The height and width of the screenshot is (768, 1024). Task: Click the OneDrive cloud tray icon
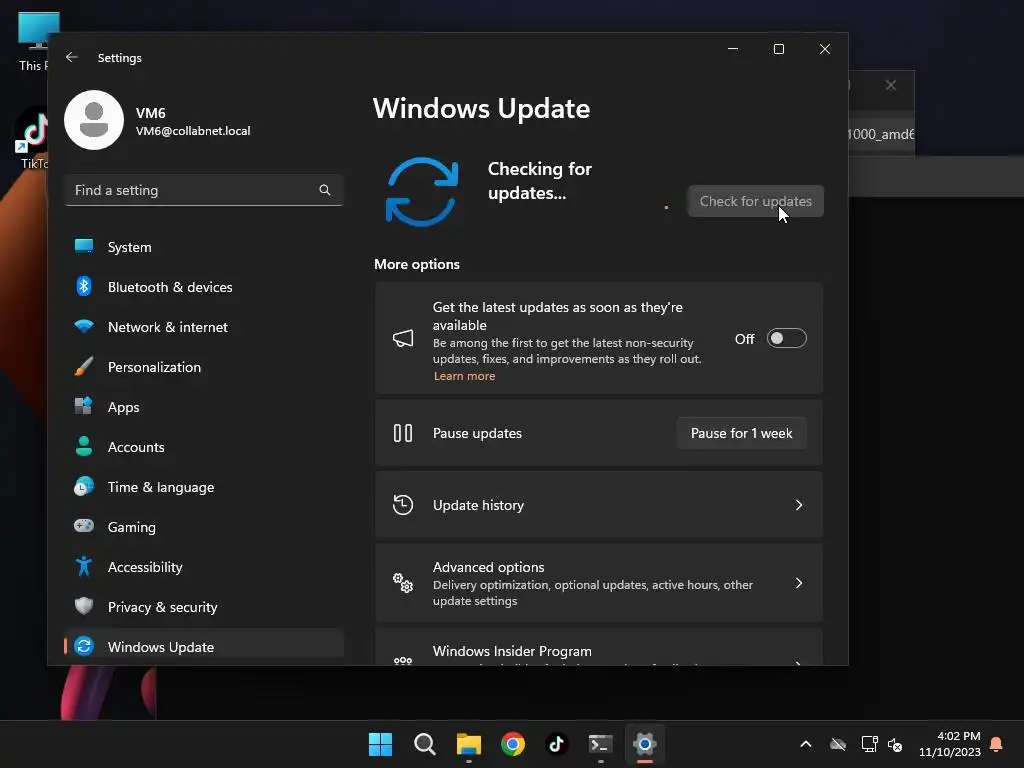tap(838, 744)
